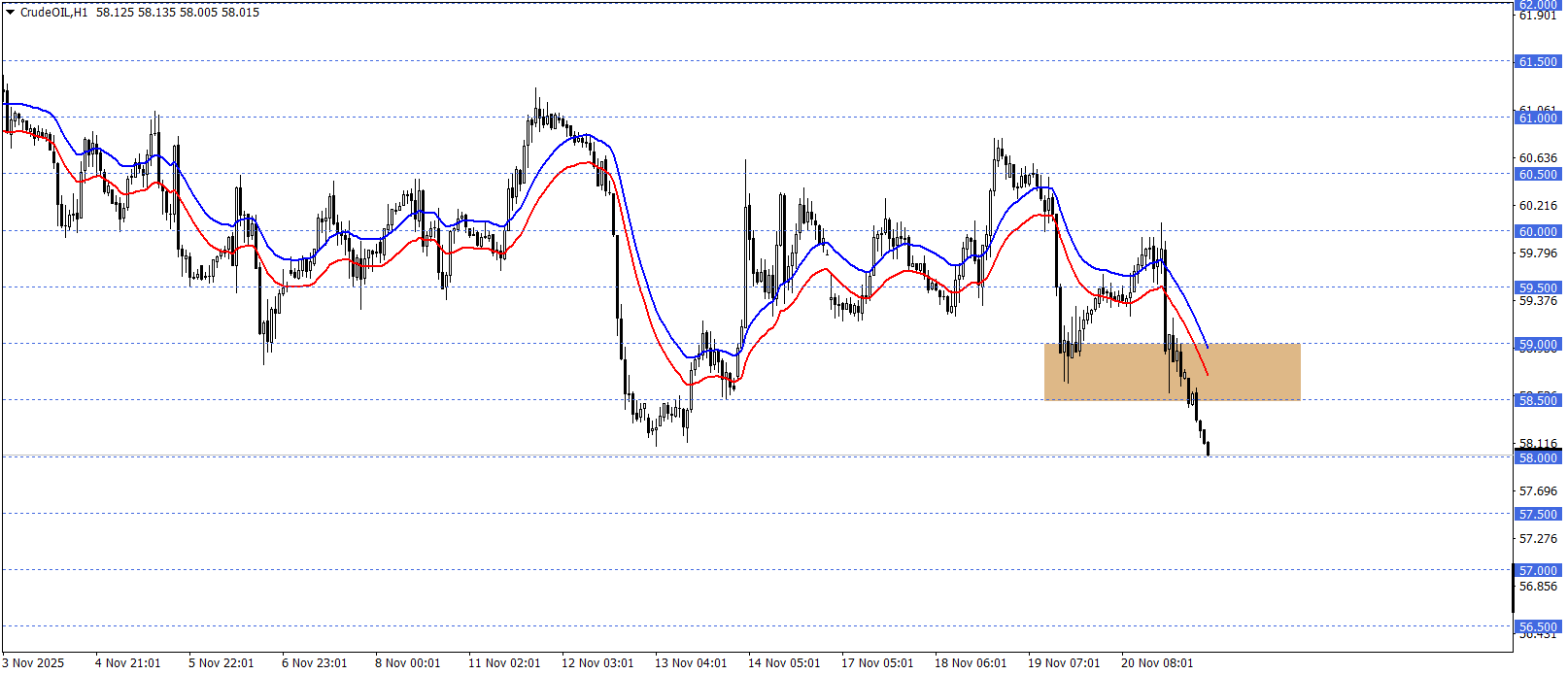Click the 59.796 price scale value

pyautogui.click(x=1537, y=253)
